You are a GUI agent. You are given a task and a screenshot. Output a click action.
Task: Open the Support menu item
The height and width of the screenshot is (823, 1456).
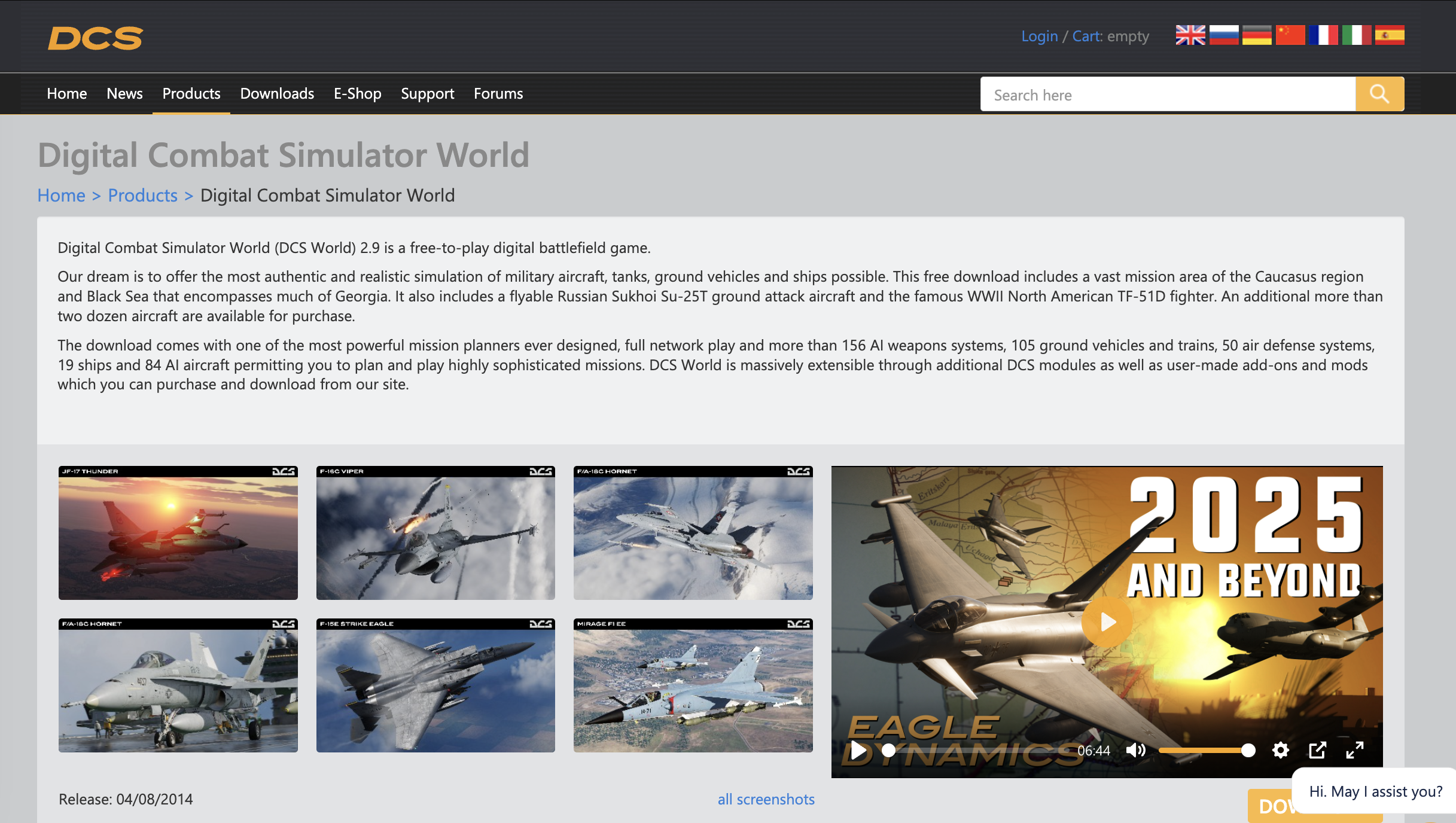coord(428,94)
